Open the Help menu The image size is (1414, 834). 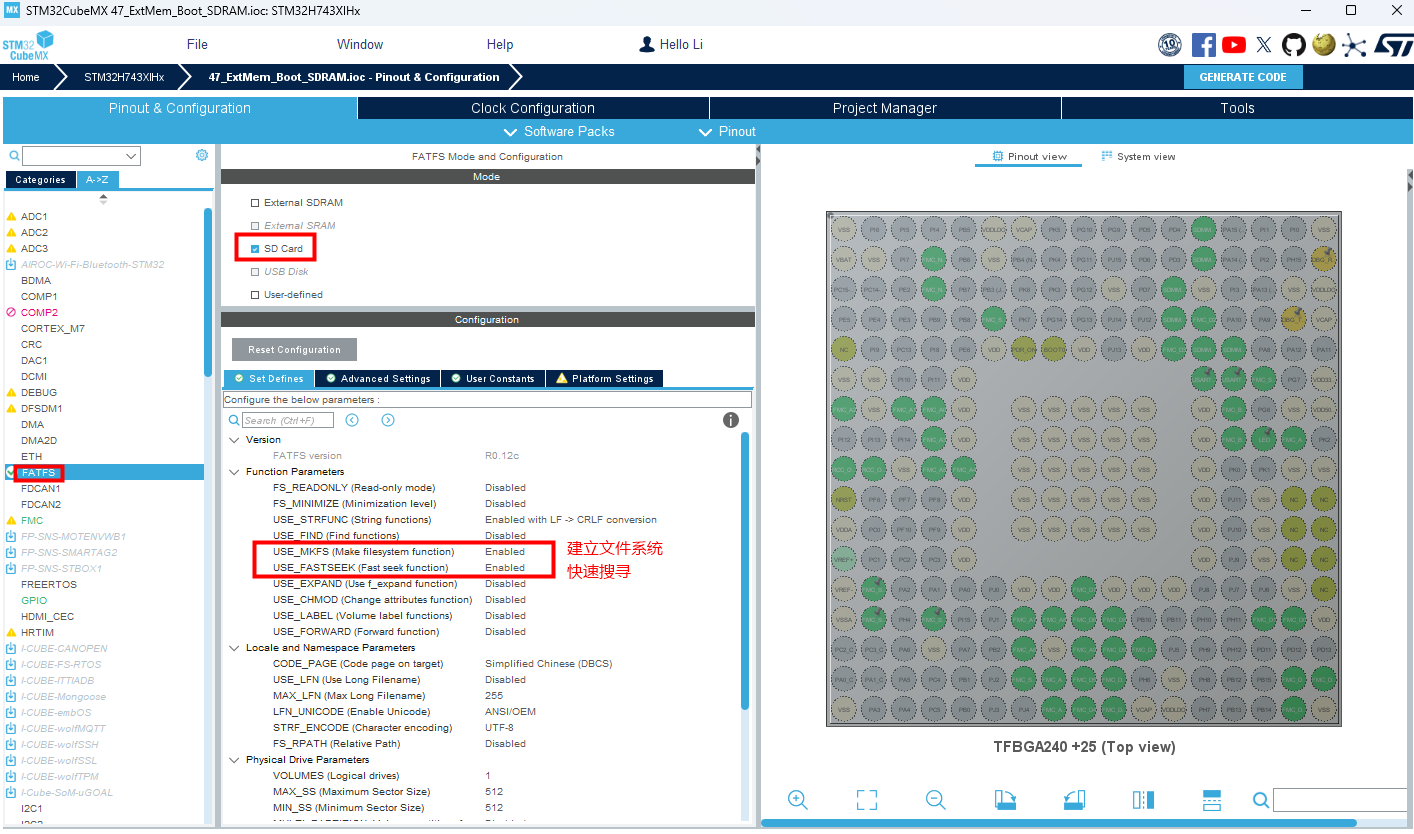[500, 44]
